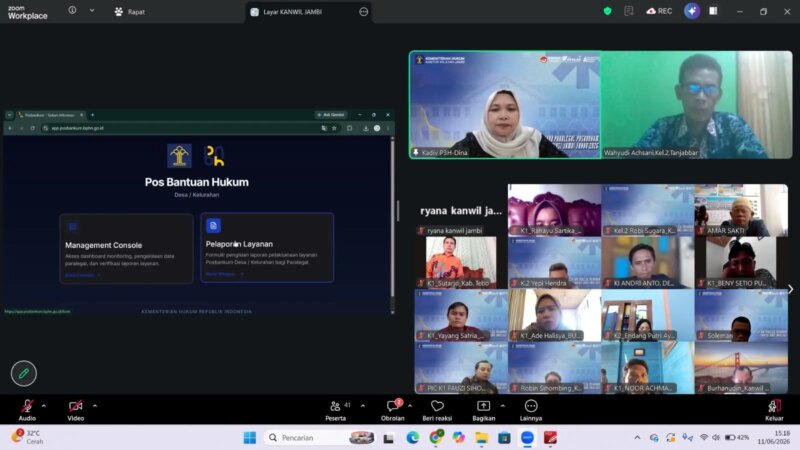Open the Lainnya more options menu

click(x=531, y=410)
